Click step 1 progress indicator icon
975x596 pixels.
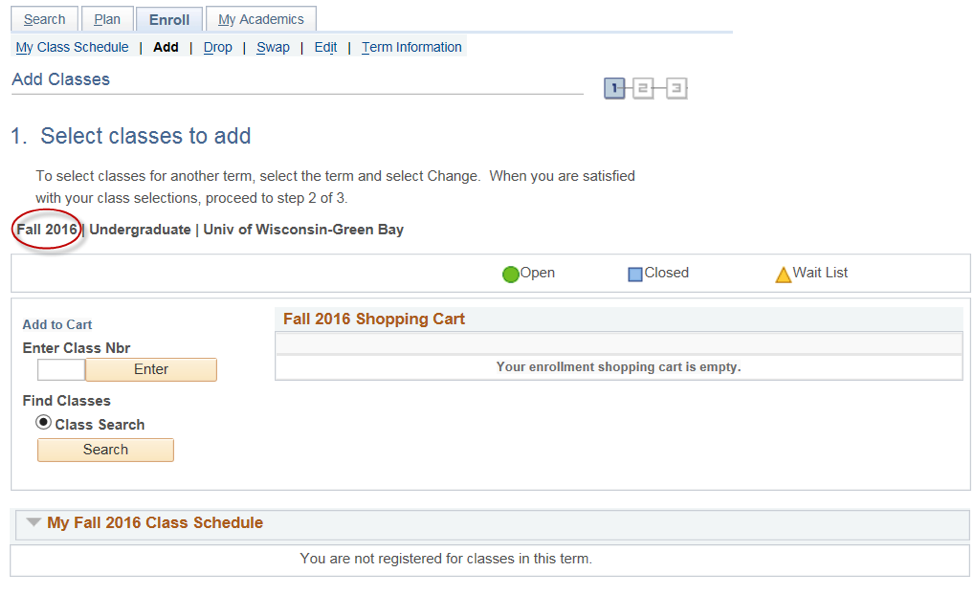(x=614, y=88)
